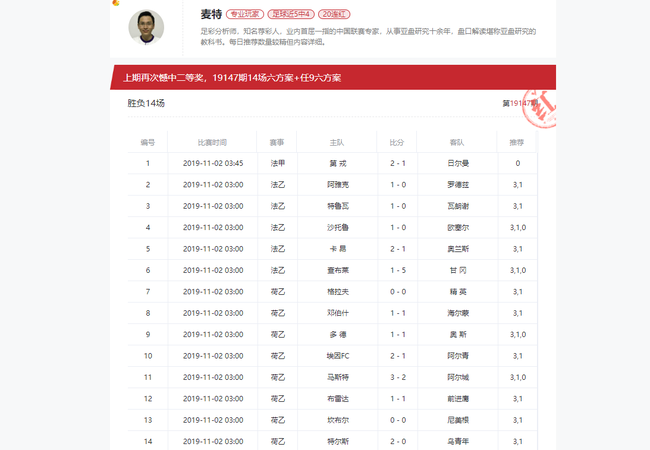The width and height of the screenshot is (650, 450).
Task: Click home team 格拉夫 in row 7
Action: (338, 292)
